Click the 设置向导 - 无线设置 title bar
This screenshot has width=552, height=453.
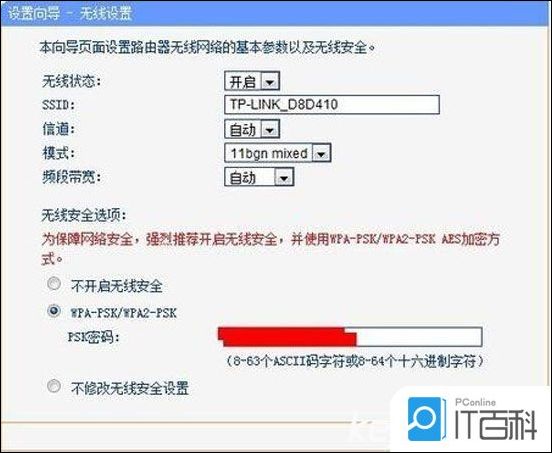point(276,13)
